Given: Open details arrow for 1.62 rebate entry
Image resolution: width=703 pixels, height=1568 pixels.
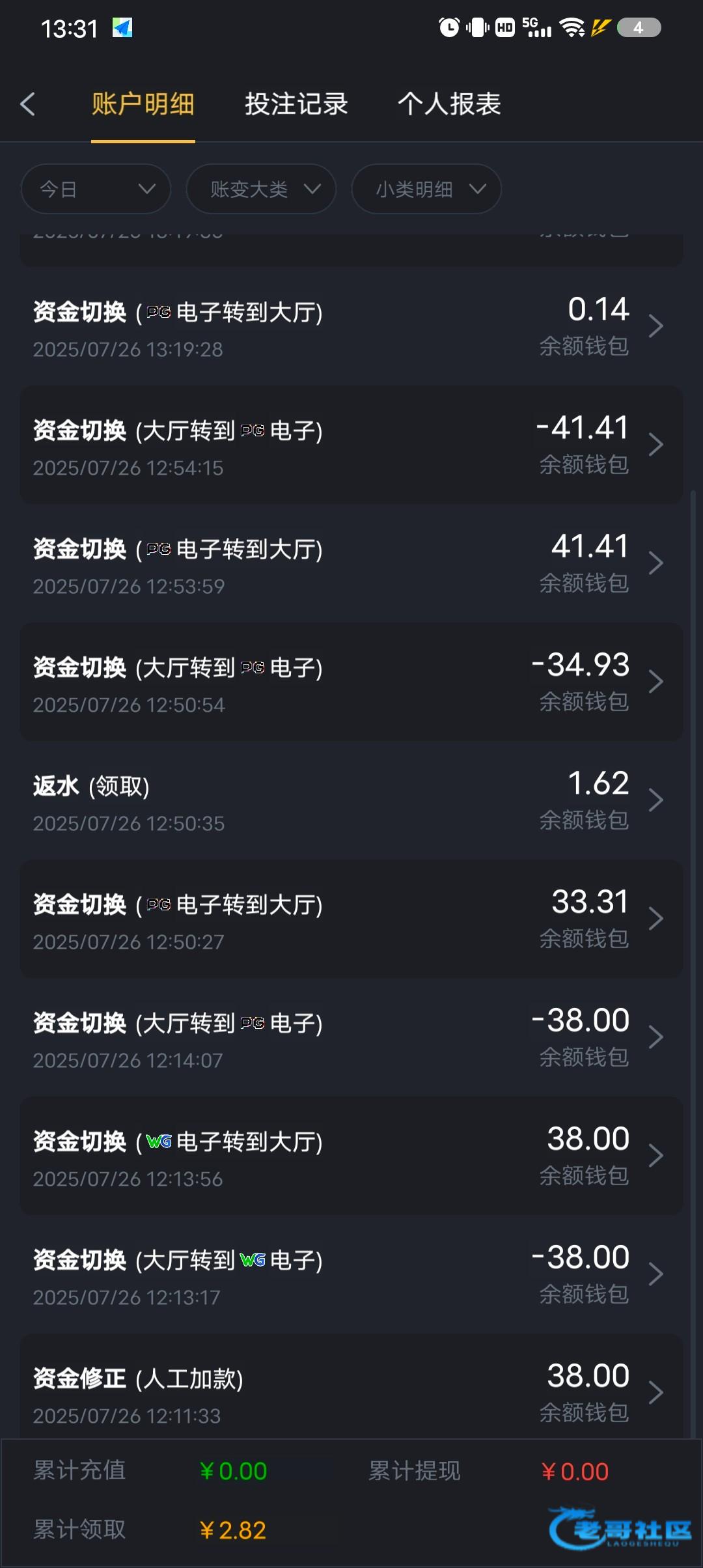Looking at the screenshot, I should [655, 800].
